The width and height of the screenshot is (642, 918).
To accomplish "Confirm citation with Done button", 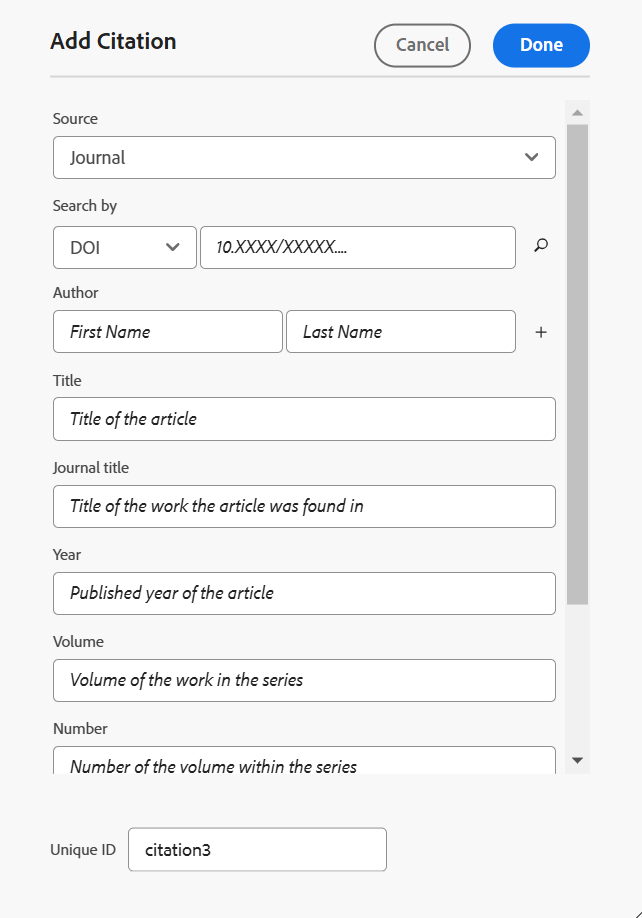I will (541, 45).
